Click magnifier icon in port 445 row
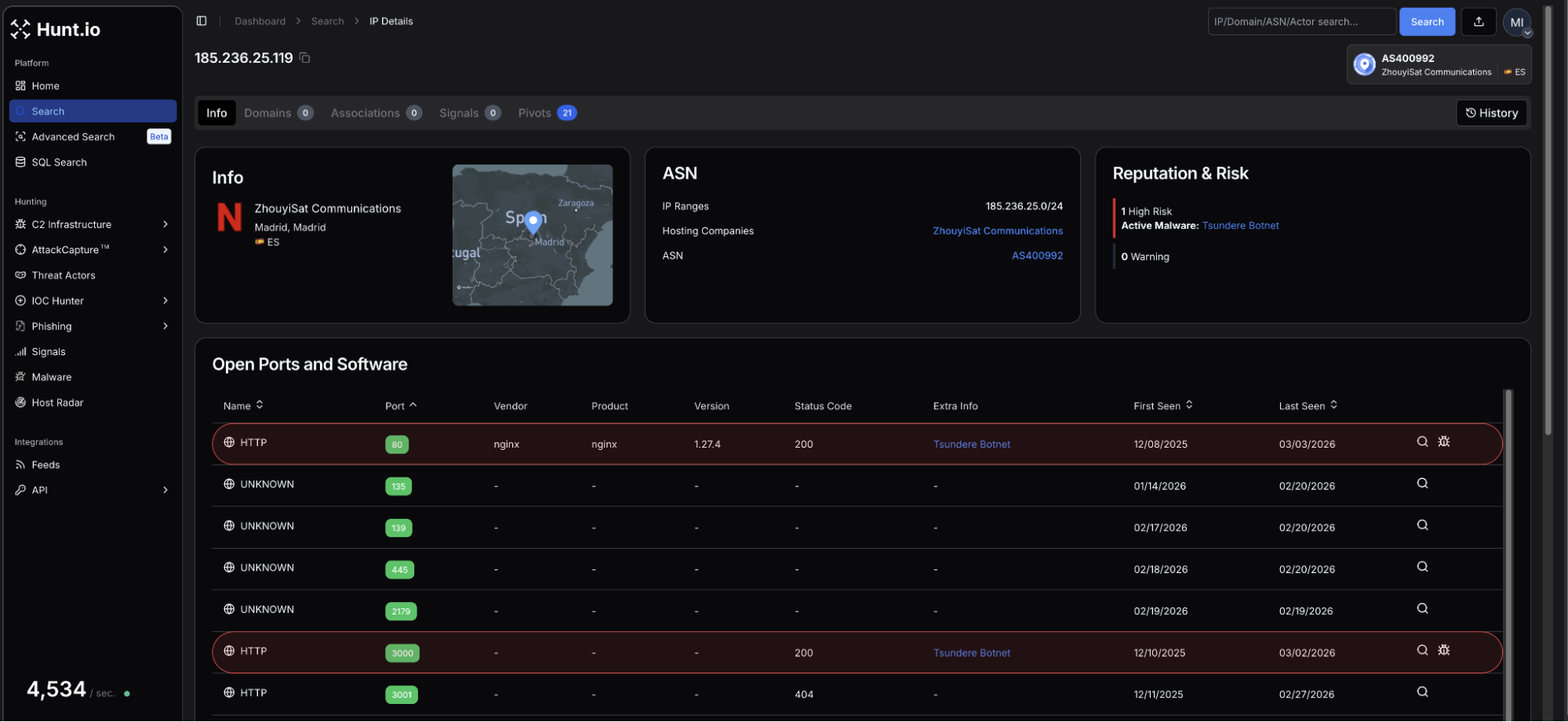This screenshot has width=1568, height=722. tap(1422, 567)
